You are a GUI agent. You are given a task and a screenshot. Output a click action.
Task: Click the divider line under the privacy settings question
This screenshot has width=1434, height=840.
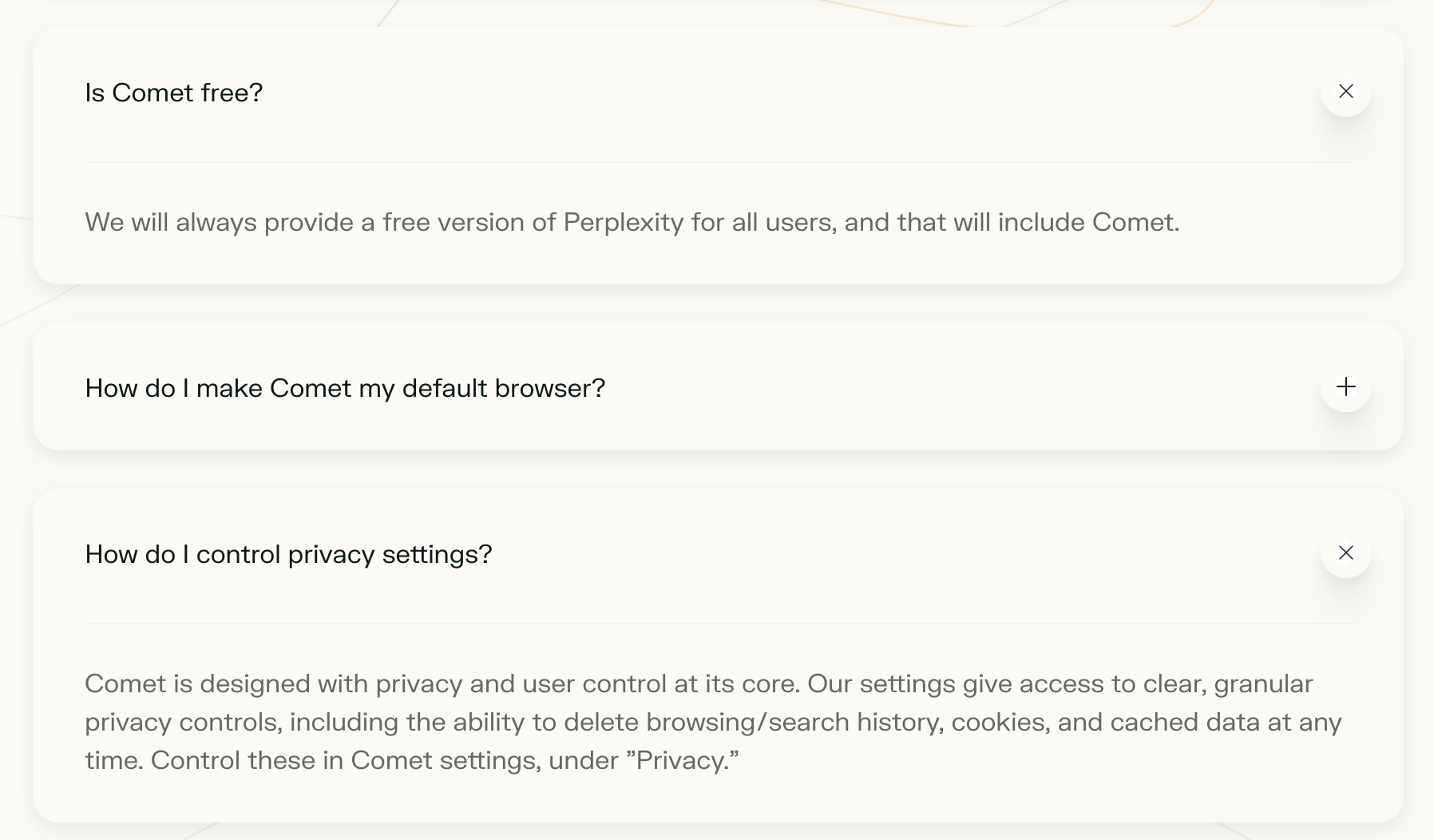tap(717, 624)
